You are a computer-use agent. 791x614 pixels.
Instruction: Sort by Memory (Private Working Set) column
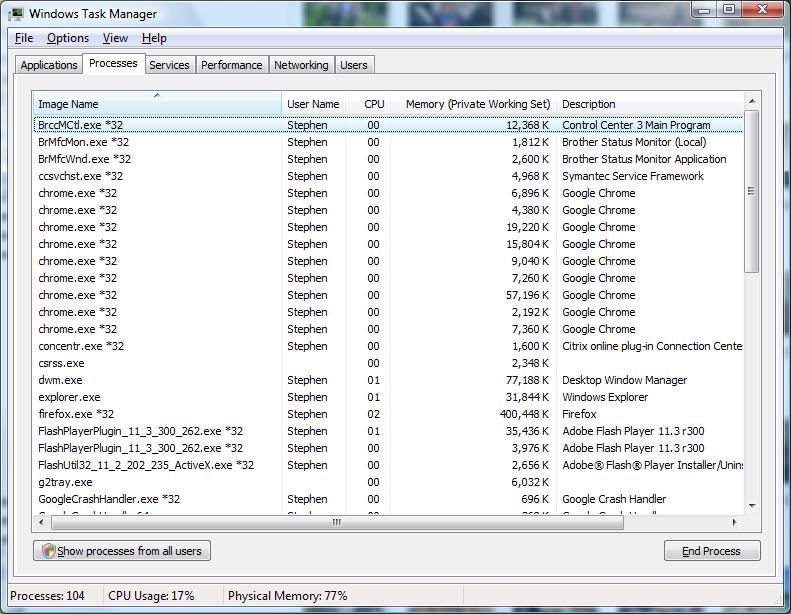(477, 104)
